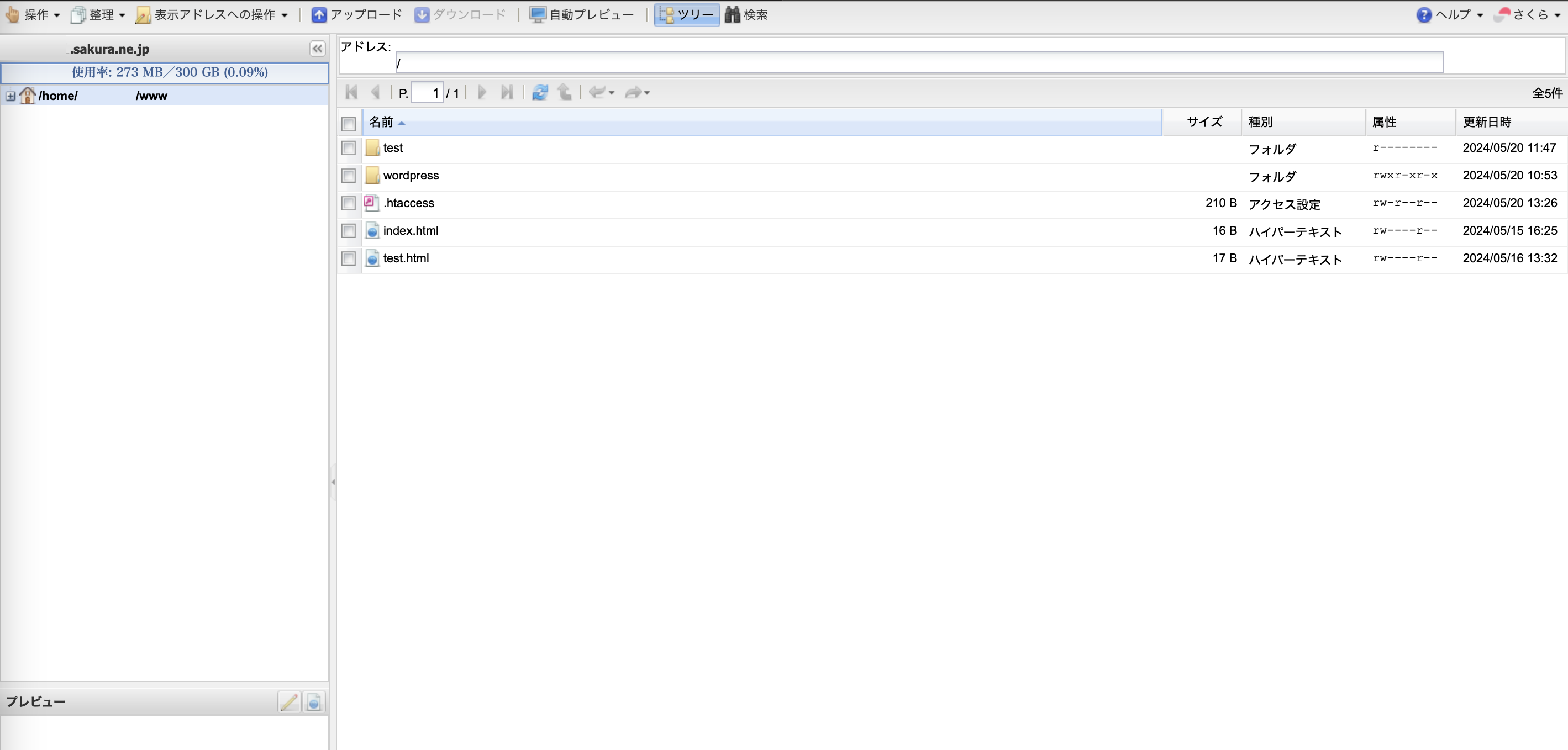Click the browser preview icon in プレビュー
Screen dimensions: 1568x750
point(314,701)
